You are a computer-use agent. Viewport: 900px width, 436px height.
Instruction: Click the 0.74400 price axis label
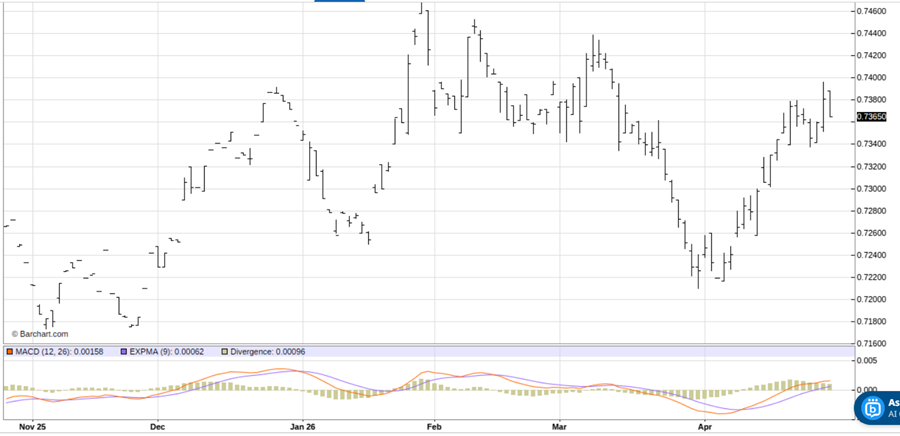(871, 33)
